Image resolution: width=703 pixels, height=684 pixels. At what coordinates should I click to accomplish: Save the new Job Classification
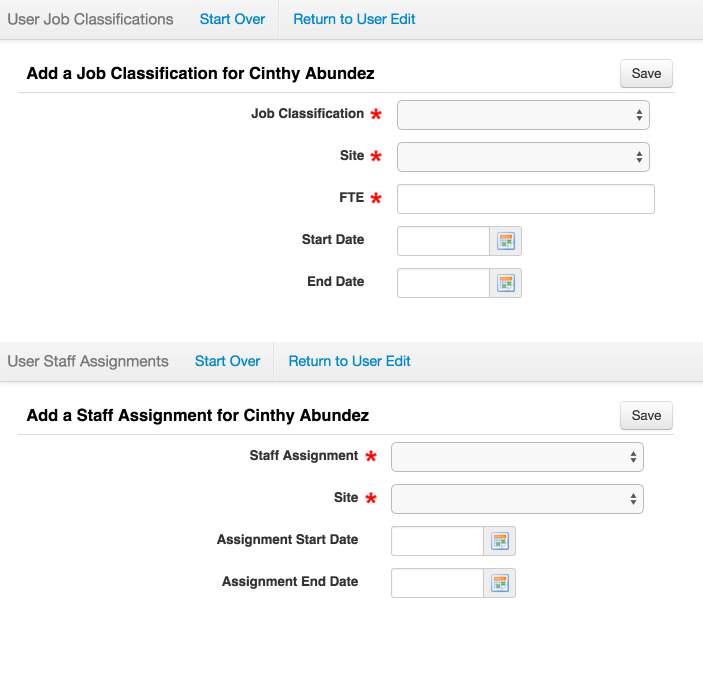646,74
